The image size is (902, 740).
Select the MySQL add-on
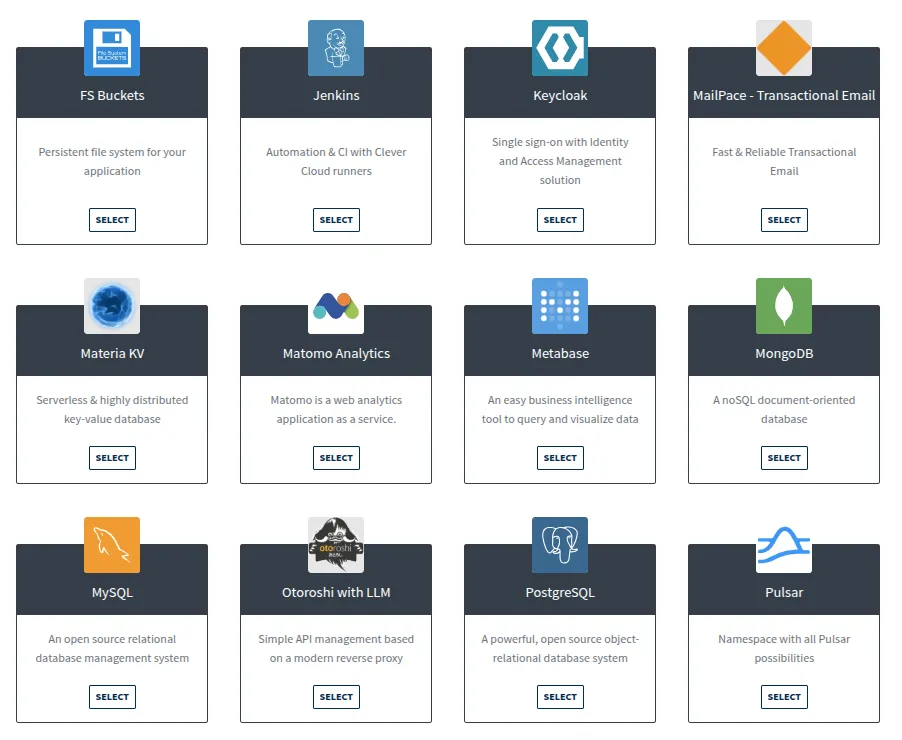tap(112, 697)
